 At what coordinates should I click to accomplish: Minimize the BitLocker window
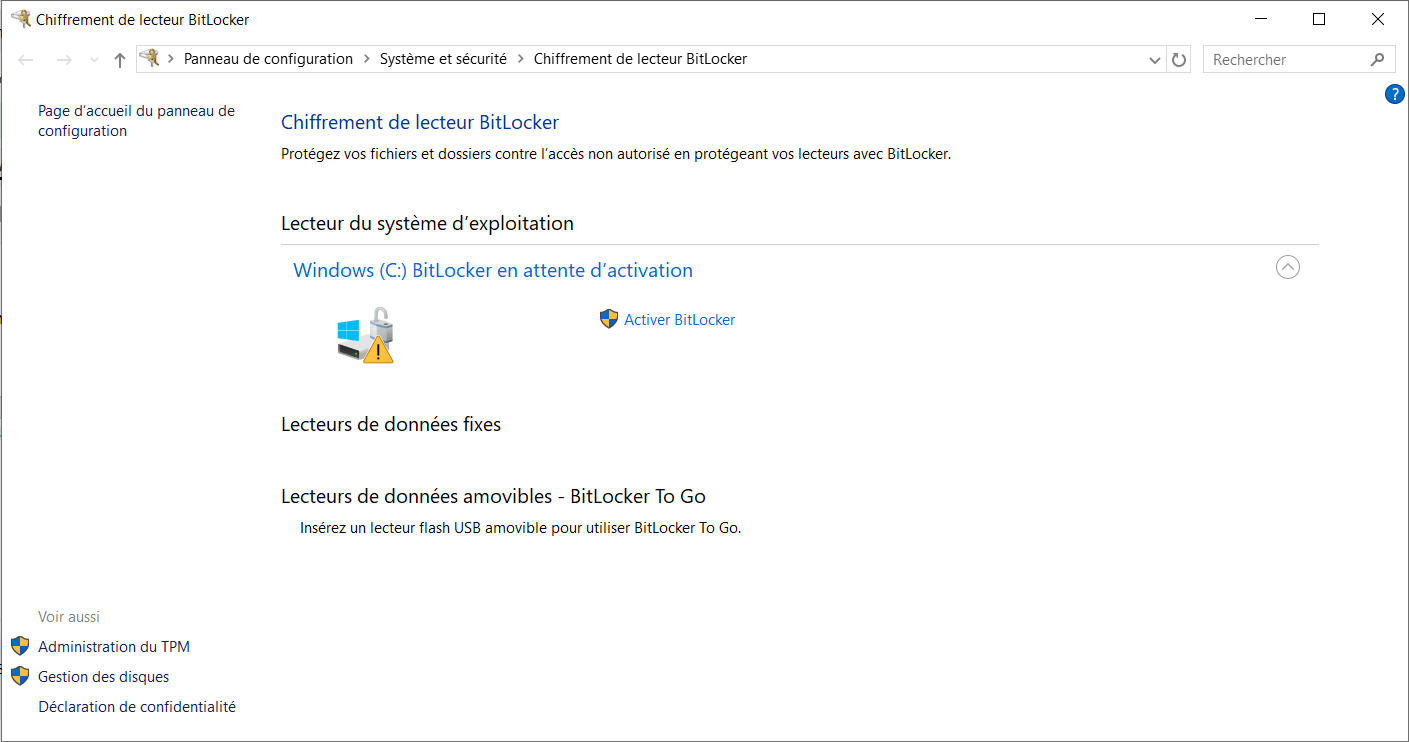click(x=1260, y=19)
